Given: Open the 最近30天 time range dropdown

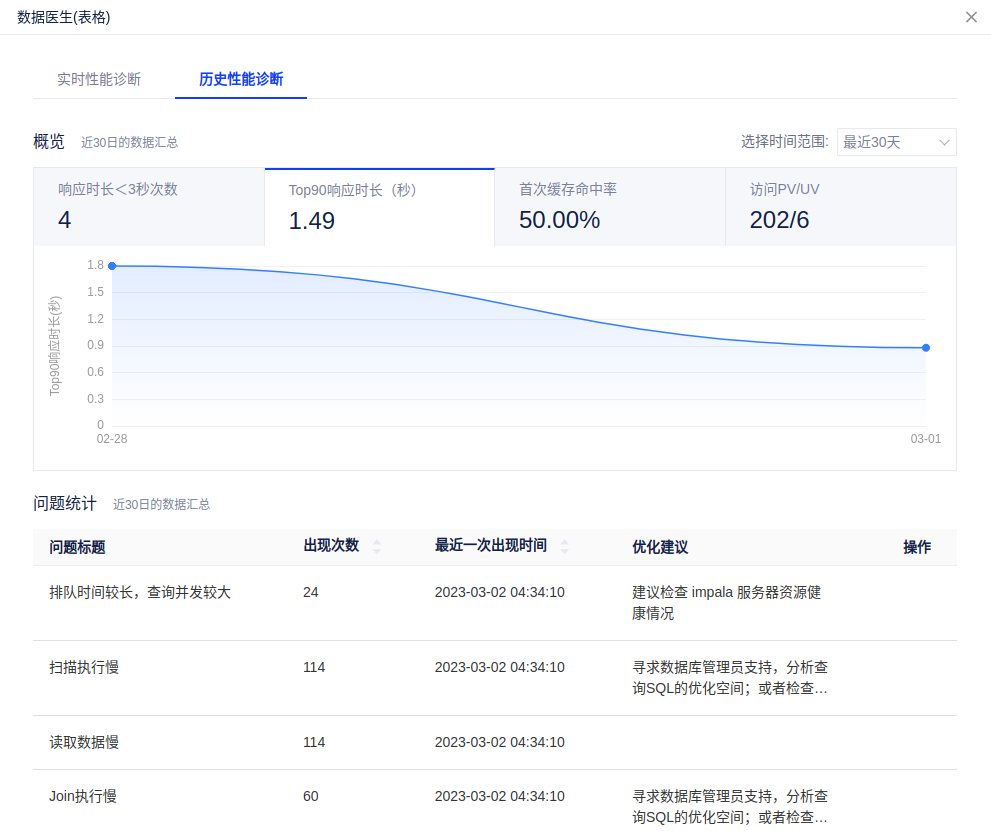Looking at the screenshot, I should 895,142.
